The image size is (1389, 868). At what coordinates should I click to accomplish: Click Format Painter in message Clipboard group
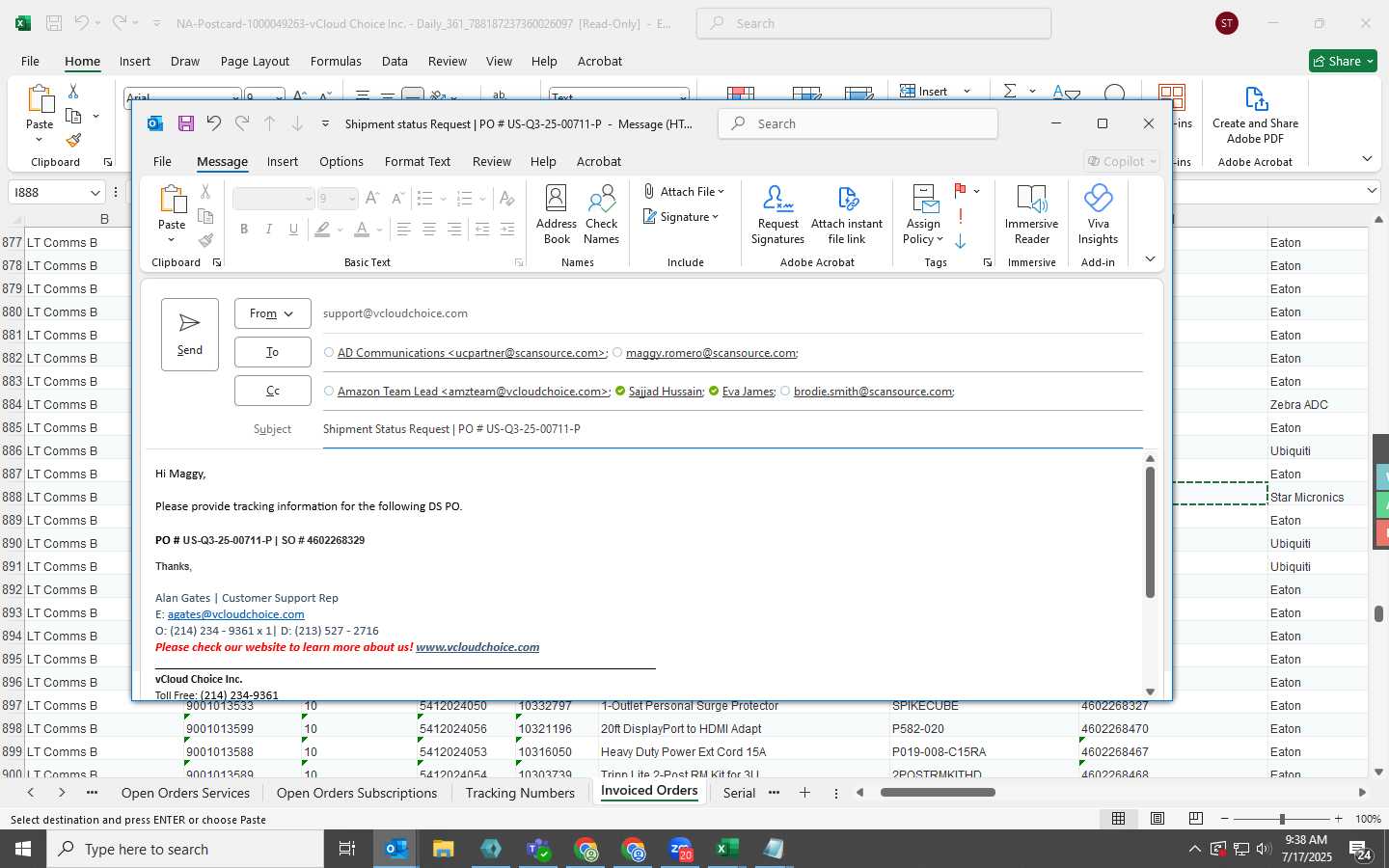(x=205, y=240)
